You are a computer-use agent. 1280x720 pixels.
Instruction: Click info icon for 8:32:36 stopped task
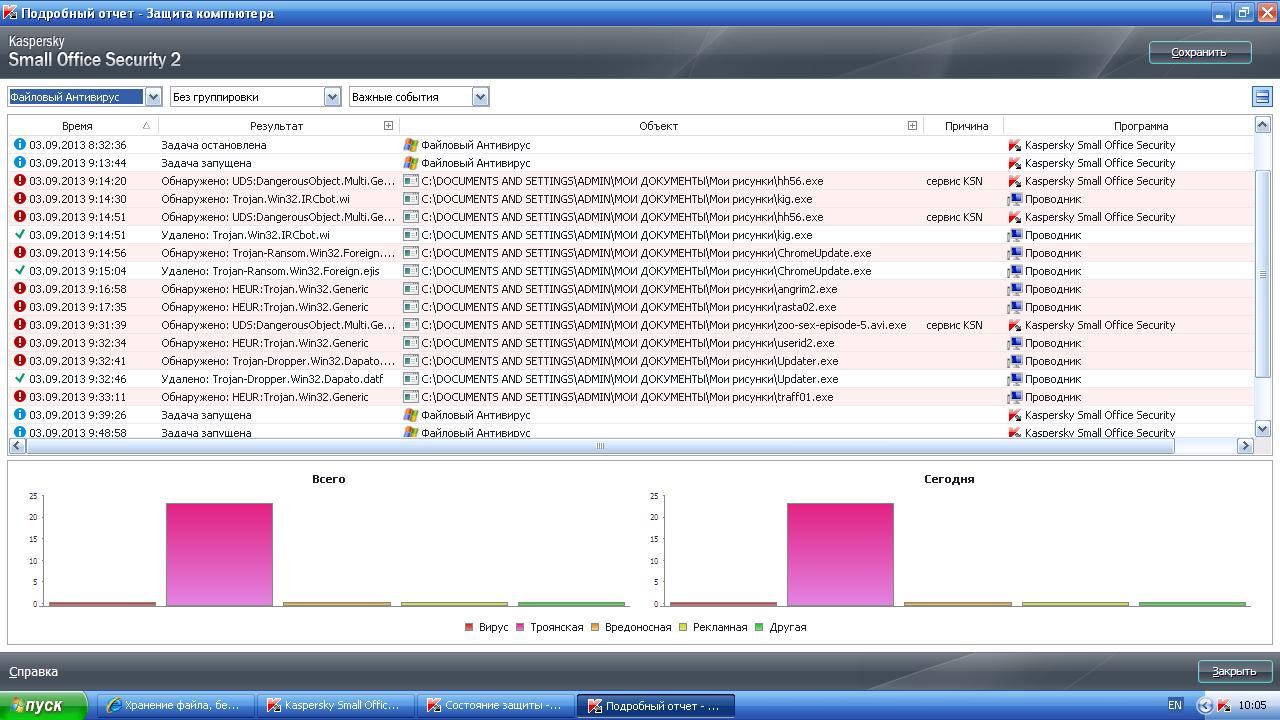tap(19, 145)
